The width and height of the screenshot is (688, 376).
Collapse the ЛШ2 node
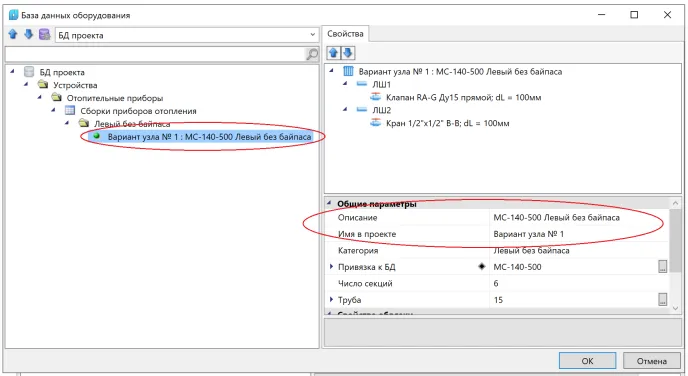click(345, 109)
